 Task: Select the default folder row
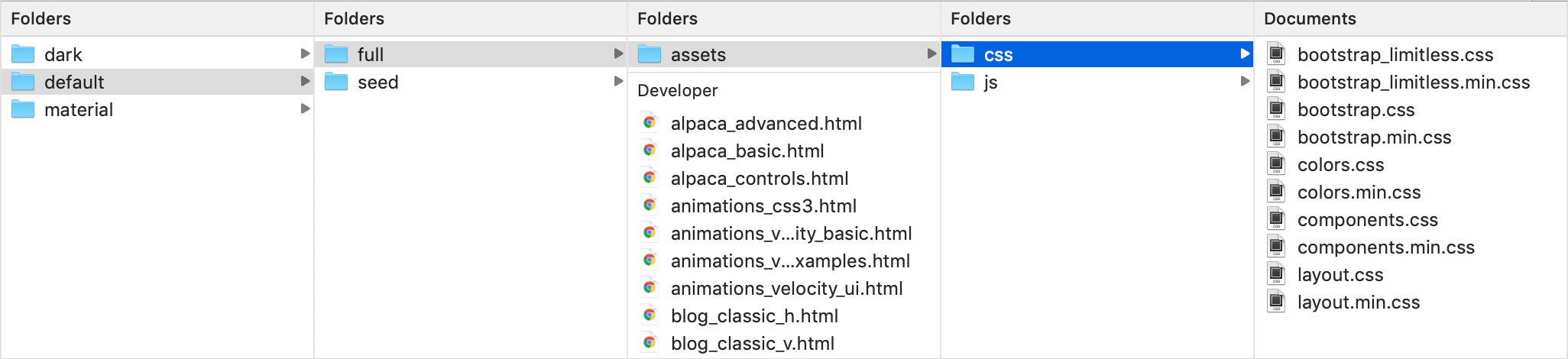(x=157, y=82)
